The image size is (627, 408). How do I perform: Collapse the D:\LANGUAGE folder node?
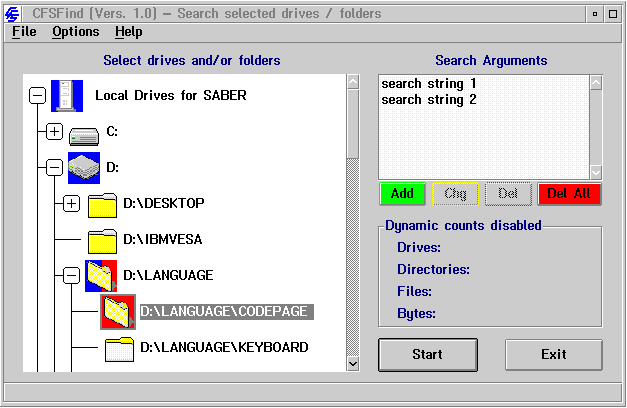pos(71,276)
